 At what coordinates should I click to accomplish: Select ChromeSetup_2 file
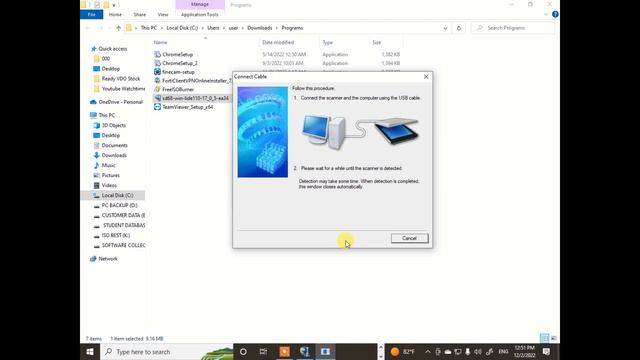tap(180, 63)
